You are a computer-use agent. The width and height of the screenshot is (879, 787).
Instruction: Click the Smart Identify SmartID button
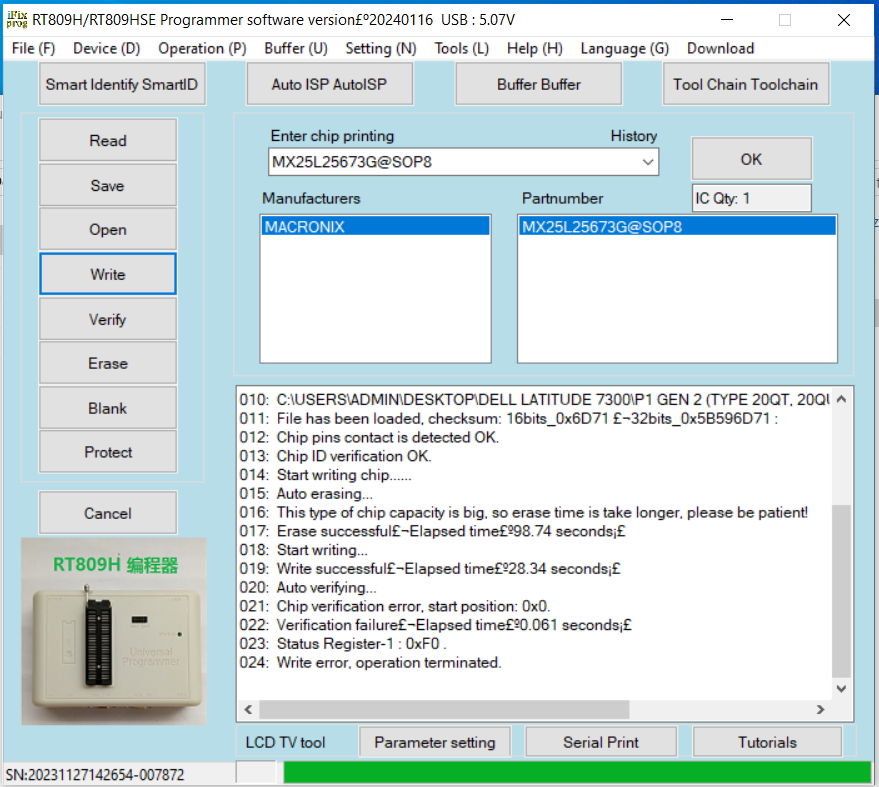tap(123, 85)
